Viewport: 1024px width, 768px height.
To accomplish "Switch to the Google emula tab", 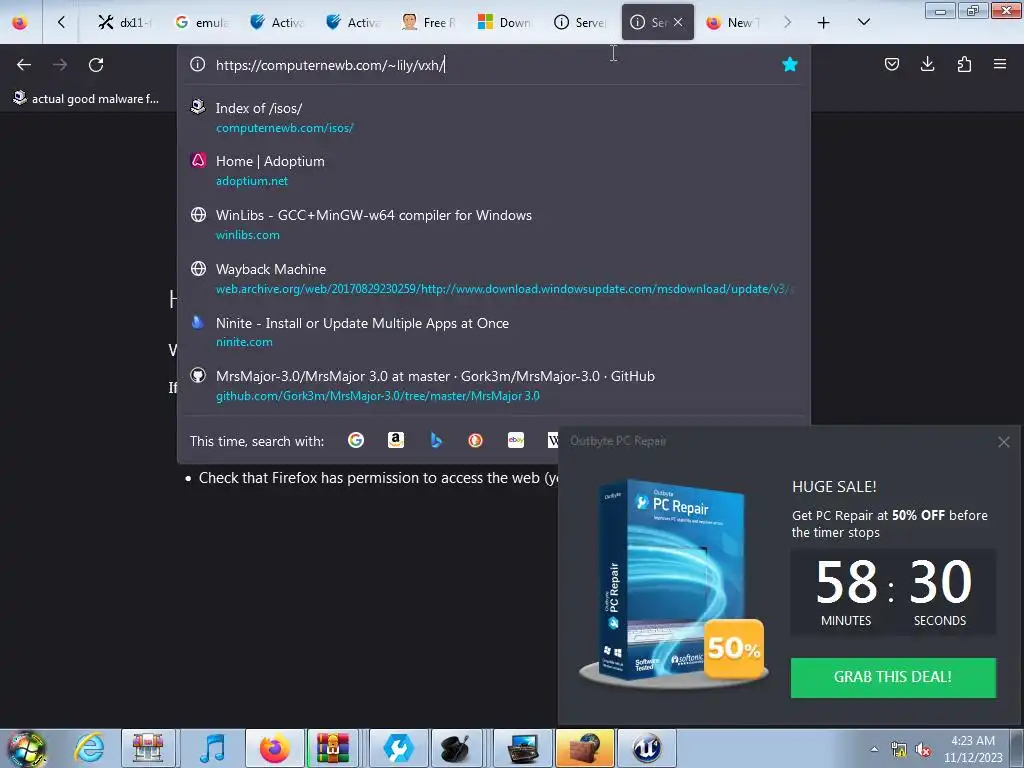I will [202, 22].
